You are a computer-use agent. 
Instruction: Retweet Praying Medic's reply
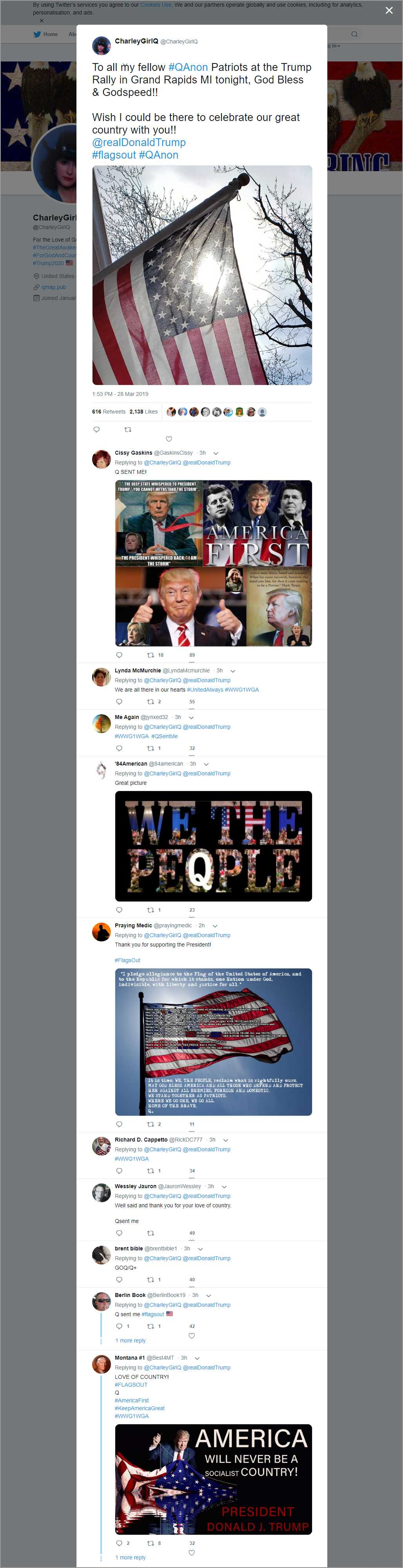pos(150,1124)
